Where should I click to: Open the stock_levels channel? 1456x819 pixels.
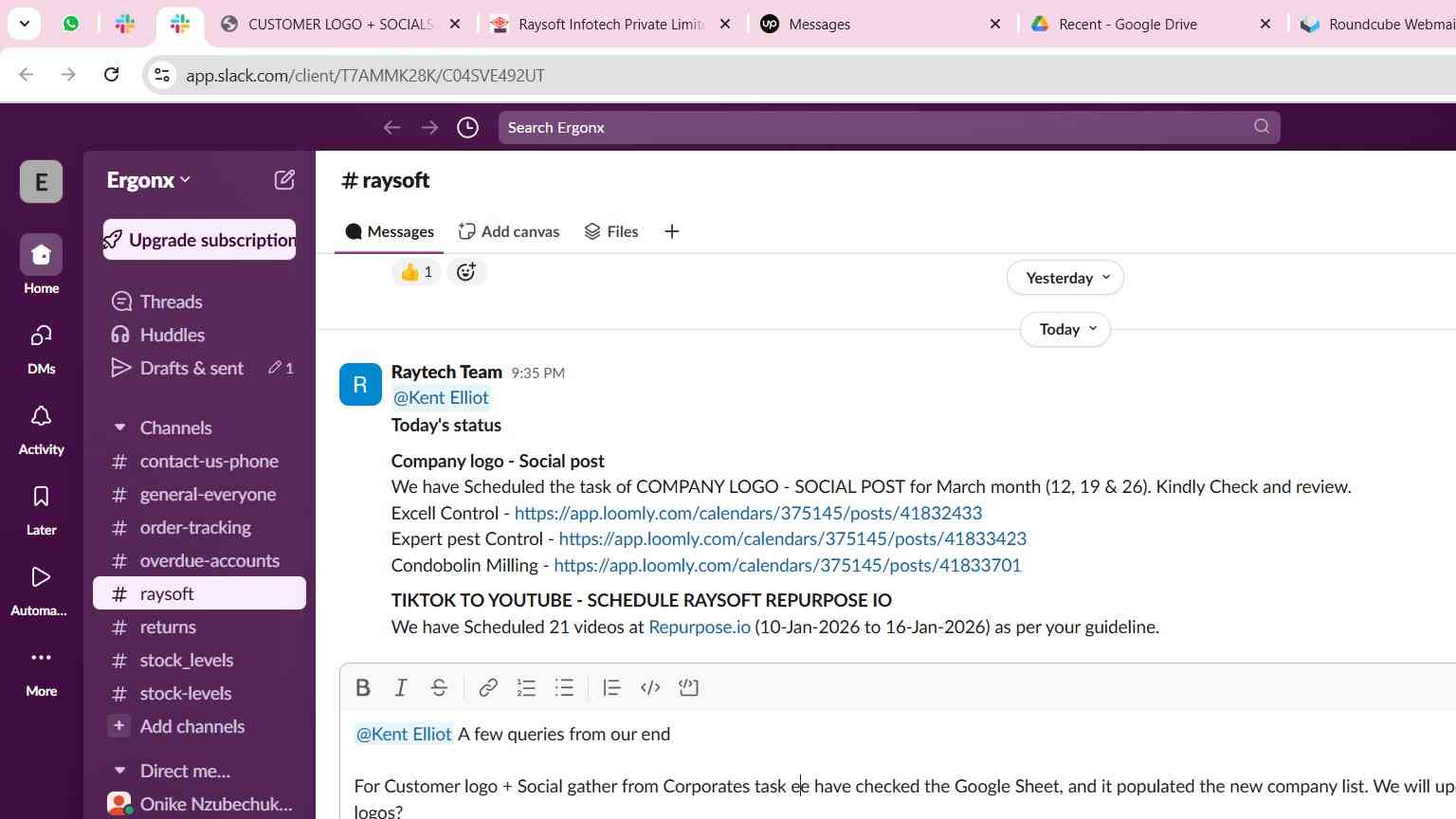click(199, 661)
